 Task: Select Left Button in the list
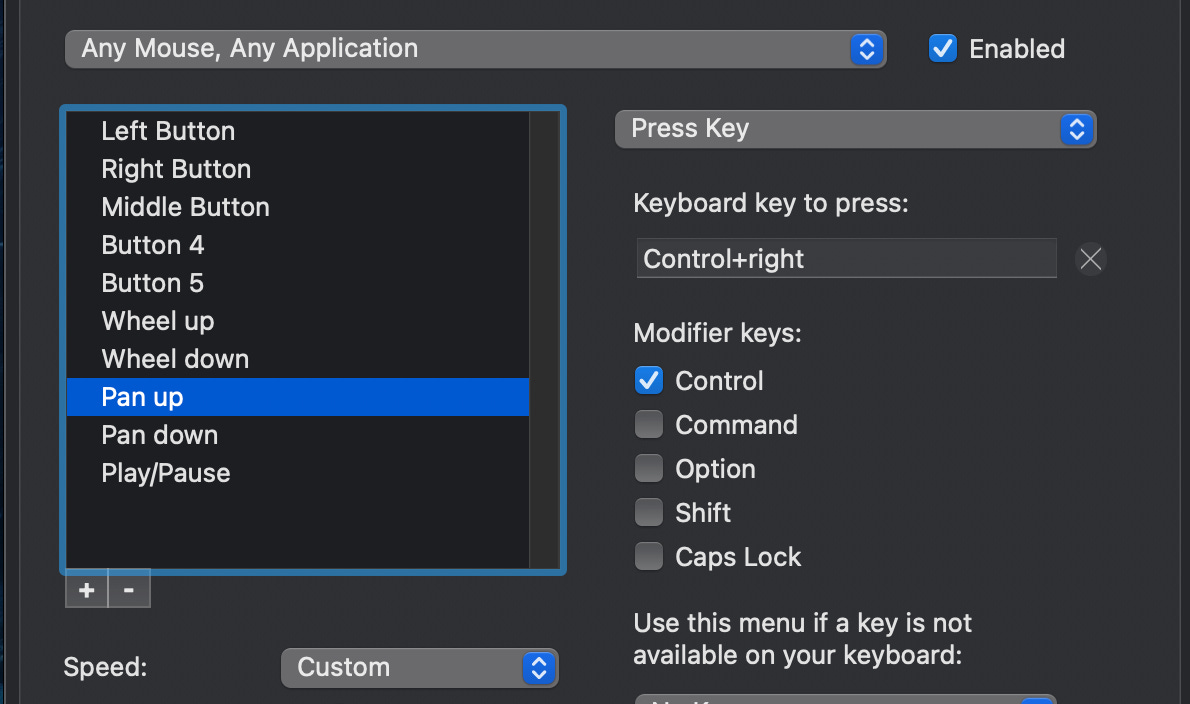168,131
